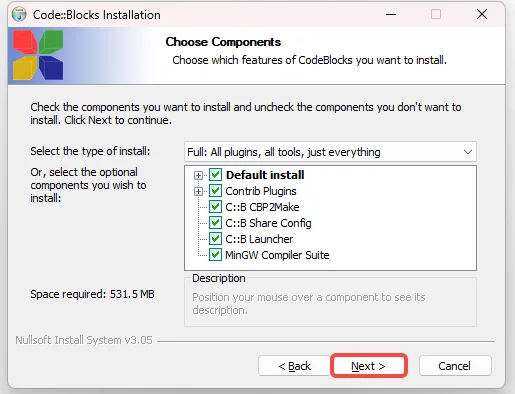The width and height of the screenshot is (515, 394).
Task: Disable the C::B Launcher component checkbox
Action: click(215, 239)
